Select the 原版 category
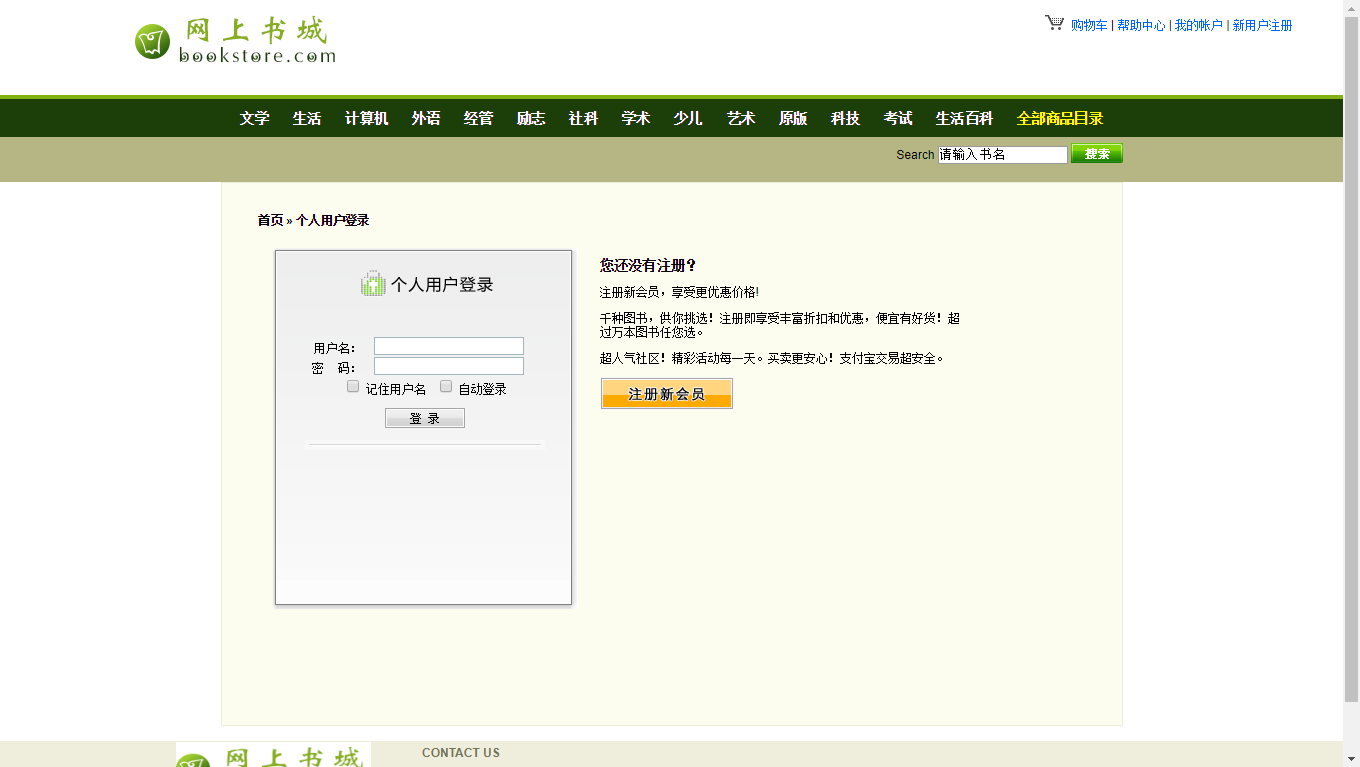The width and height of the screenshot is (1360, 767). [793, 118]
